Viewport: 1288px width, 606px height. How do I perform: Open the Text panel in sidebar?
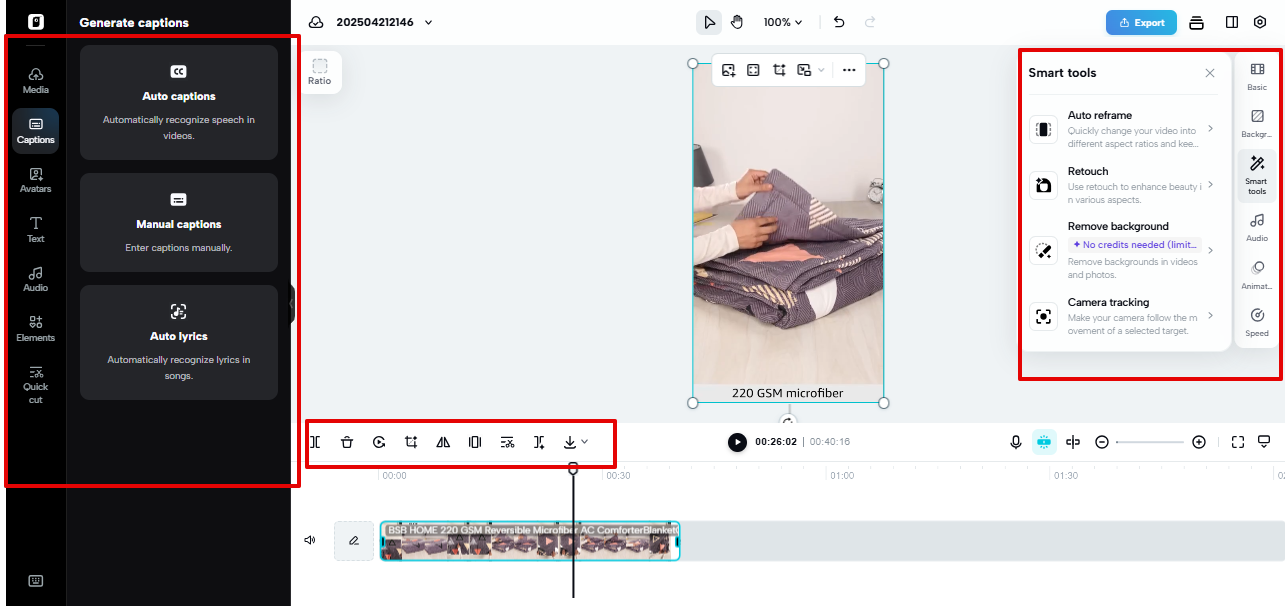pos(35,230)
